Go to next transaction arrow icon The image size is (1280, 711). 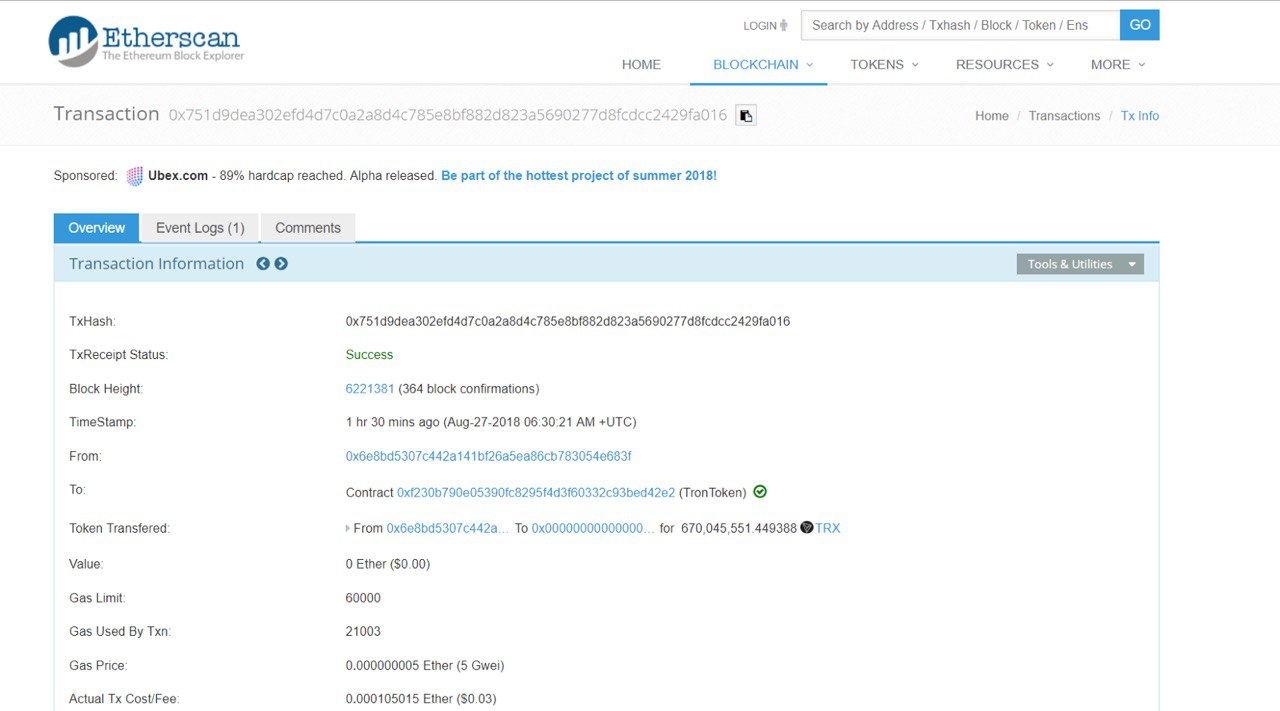[x=281, y=264]
